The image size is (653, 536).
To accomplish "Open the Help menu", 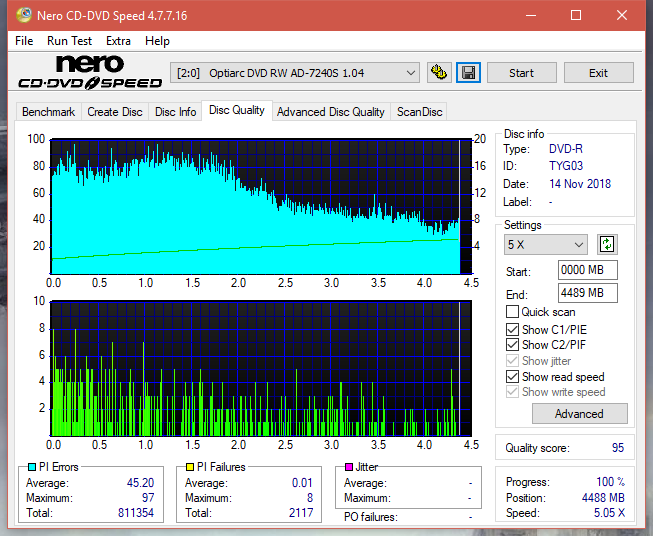I will coord(157,41).
